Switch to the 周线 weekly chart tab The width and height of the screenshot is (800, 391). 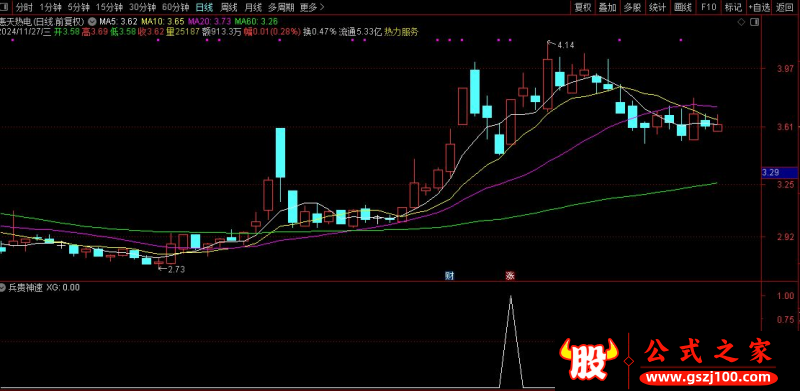(228, 7)
